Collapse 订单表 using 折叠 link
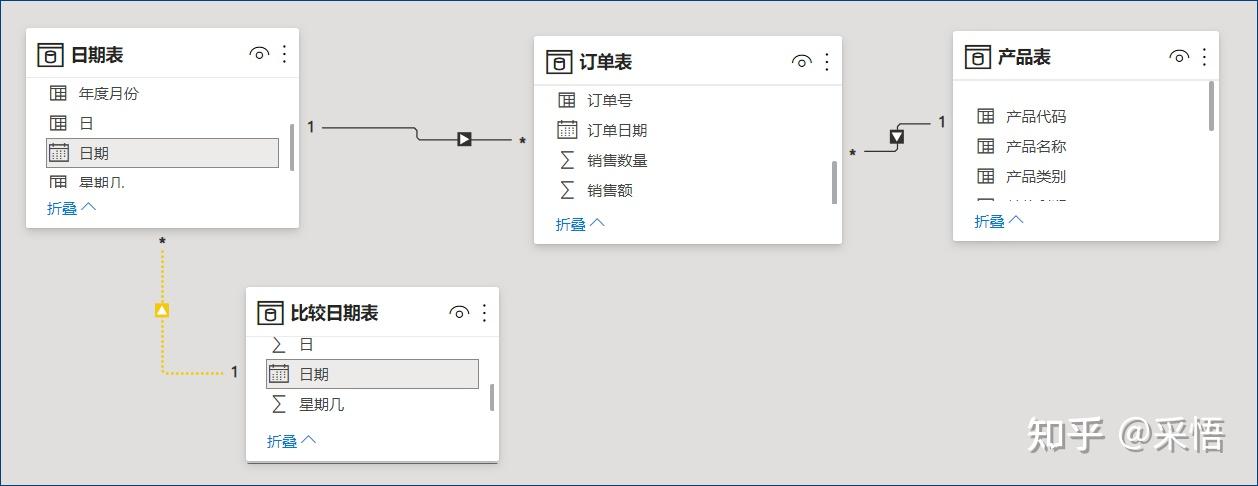Image resolution: width=1258 pixels, height=486 pixels. [580, 224]
